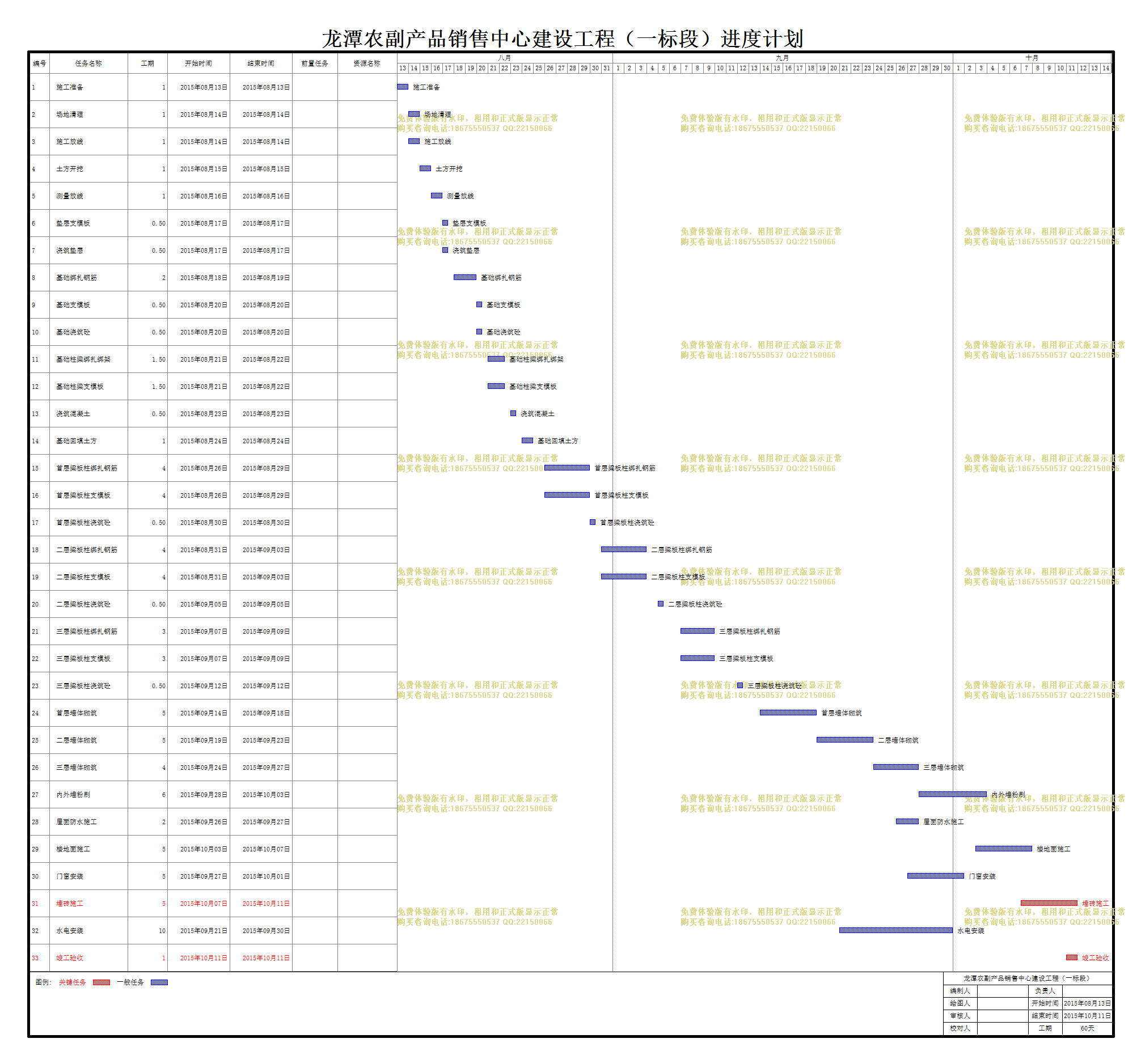
Task: Click the 九月 month header in the timeline
Action: (782, 58)
